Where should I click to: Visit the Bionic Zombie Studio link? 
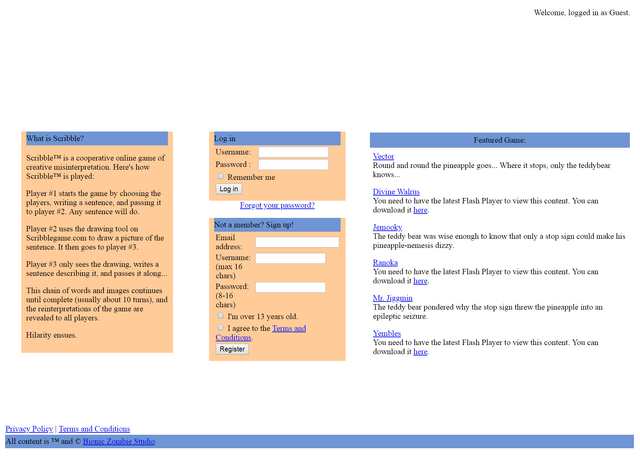119,441
